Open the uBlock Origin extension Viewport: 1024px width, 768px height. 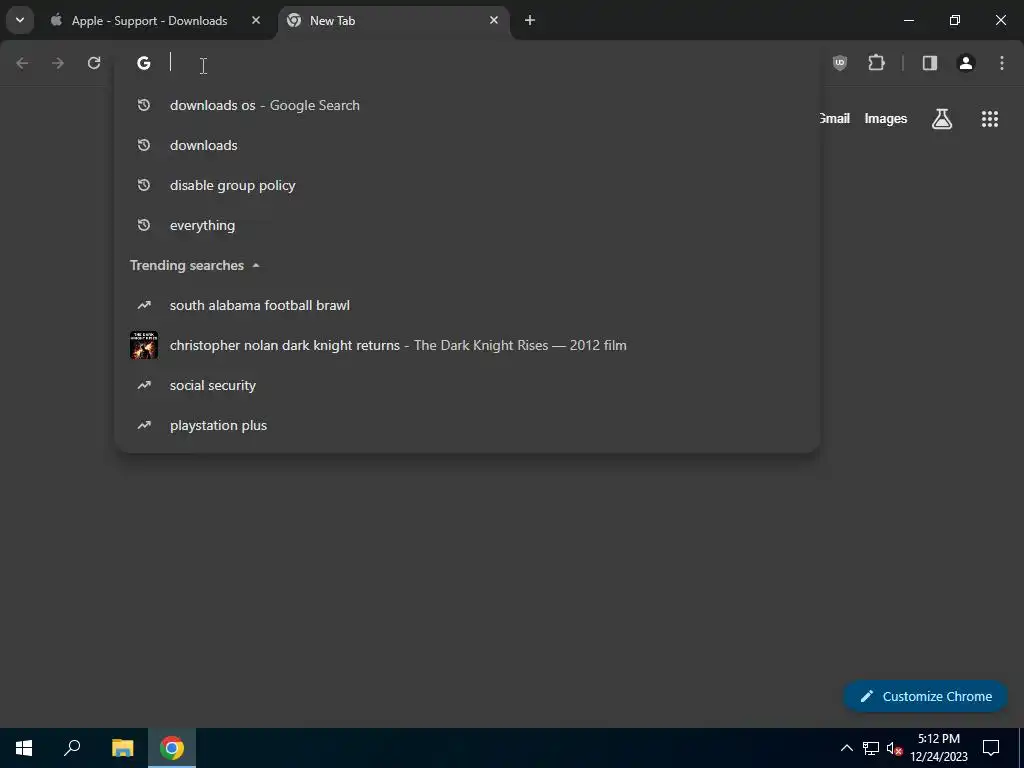(x=840, y=63)
